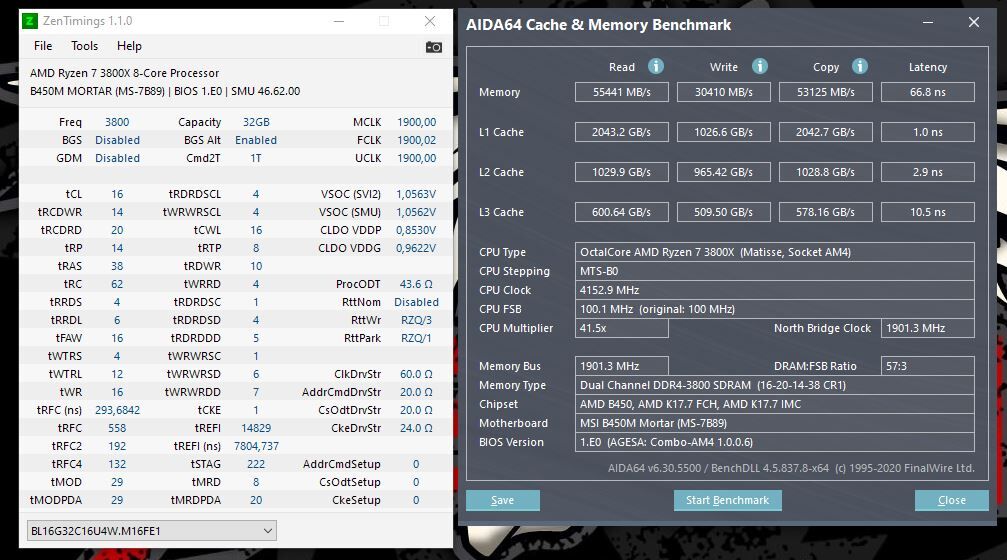The height and width of the screenshot is (560, 1007).
Task: Click the BGS Alt Enabled value
Action: (x=256, y=140)
